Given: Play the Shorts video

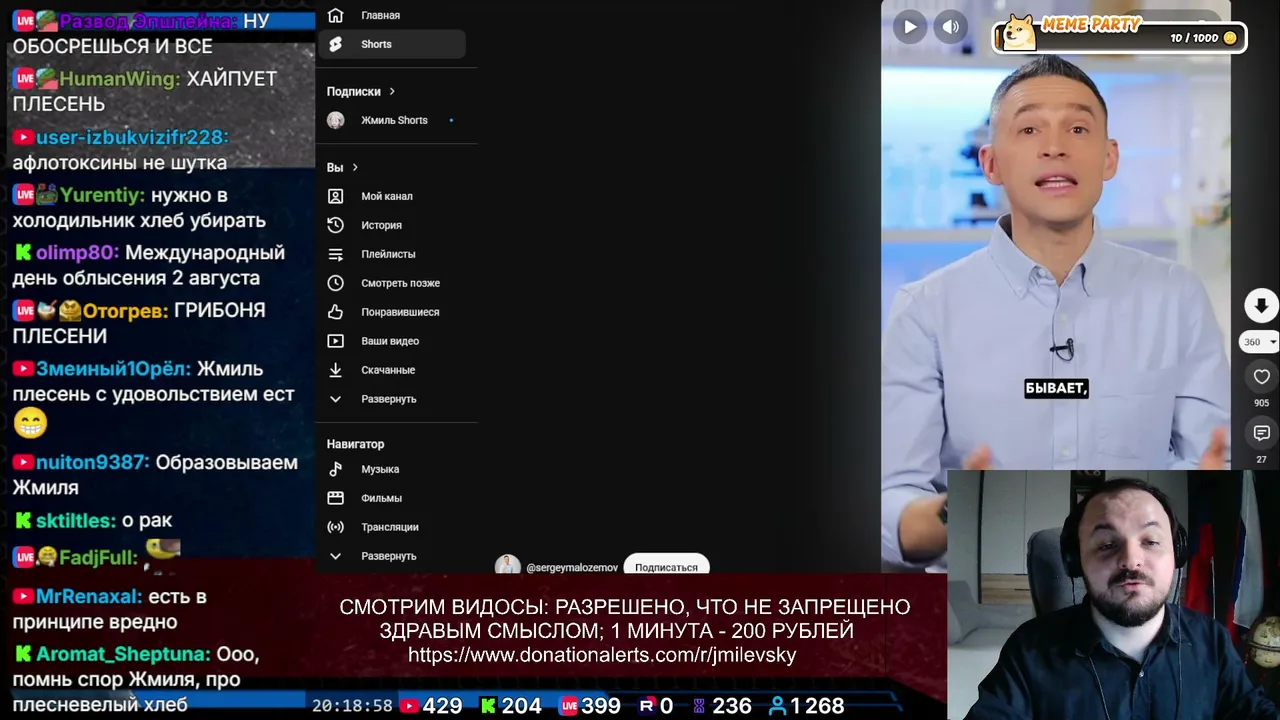Looking at the screenshot, I should click(x=910, y=27).
